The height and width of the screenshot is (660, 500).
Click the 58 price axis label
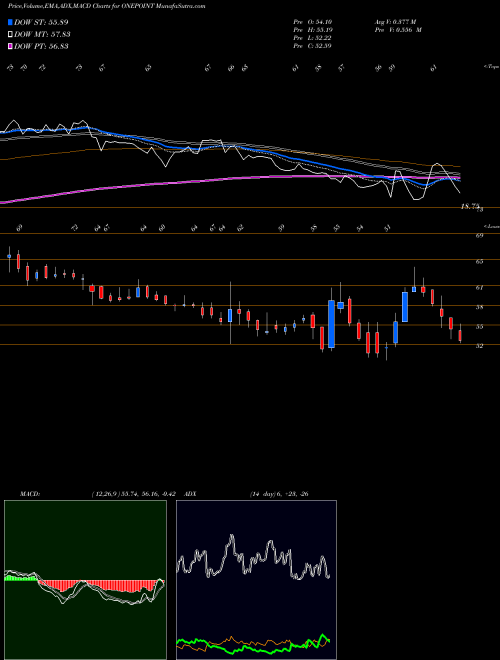479,307
